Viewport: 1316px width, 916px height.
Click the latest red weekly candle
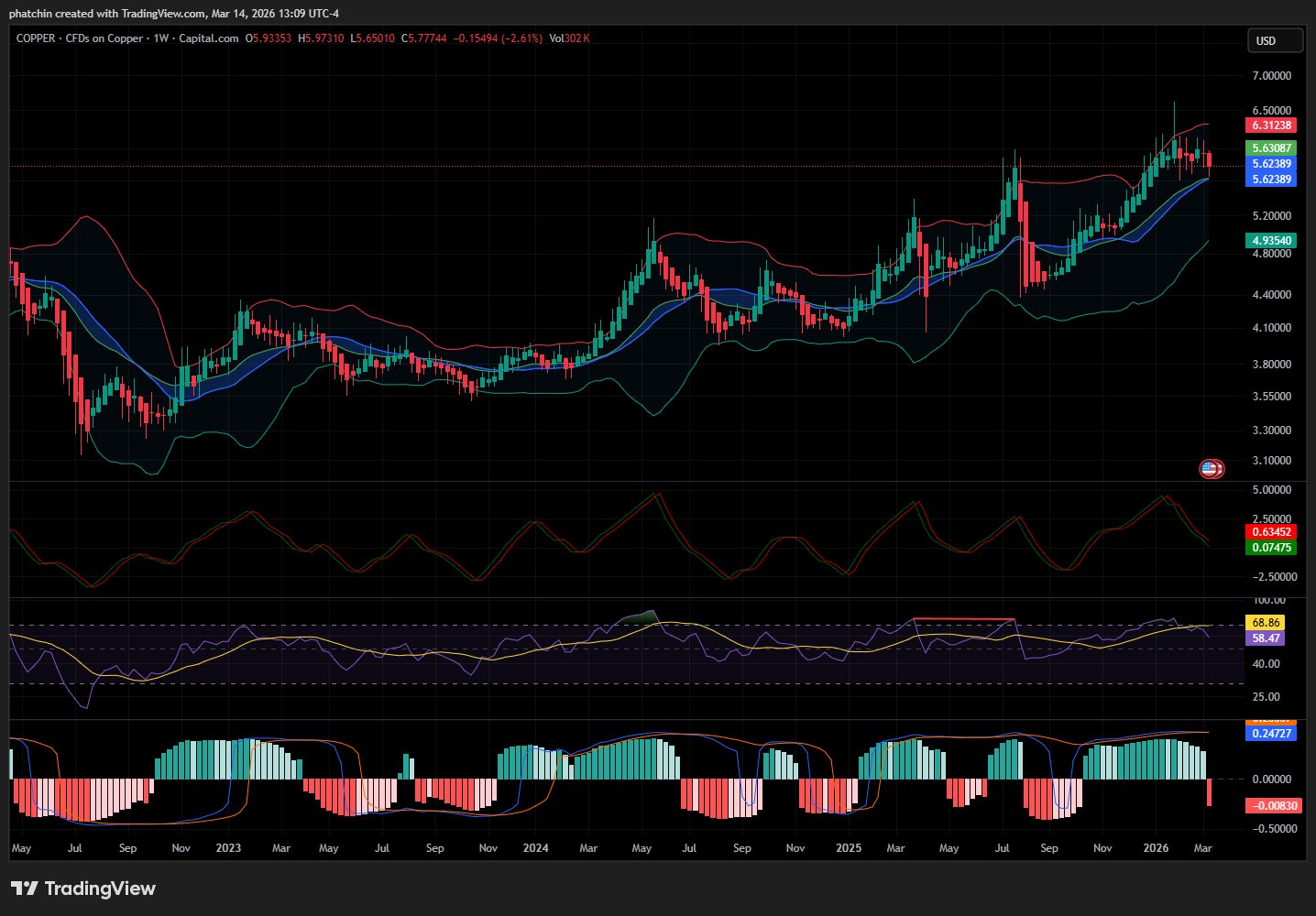pos(1210,160)
